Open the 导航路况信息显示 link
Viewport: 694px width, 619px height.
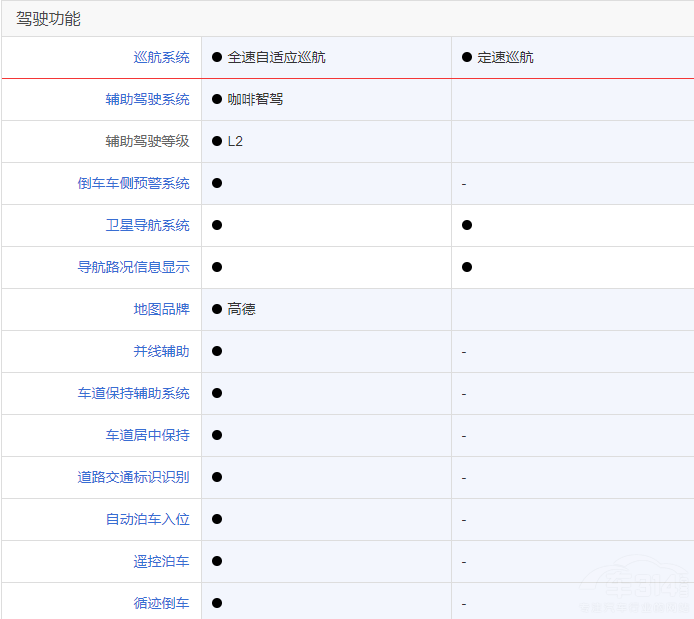pyautogui.click(x=133, y=267)
